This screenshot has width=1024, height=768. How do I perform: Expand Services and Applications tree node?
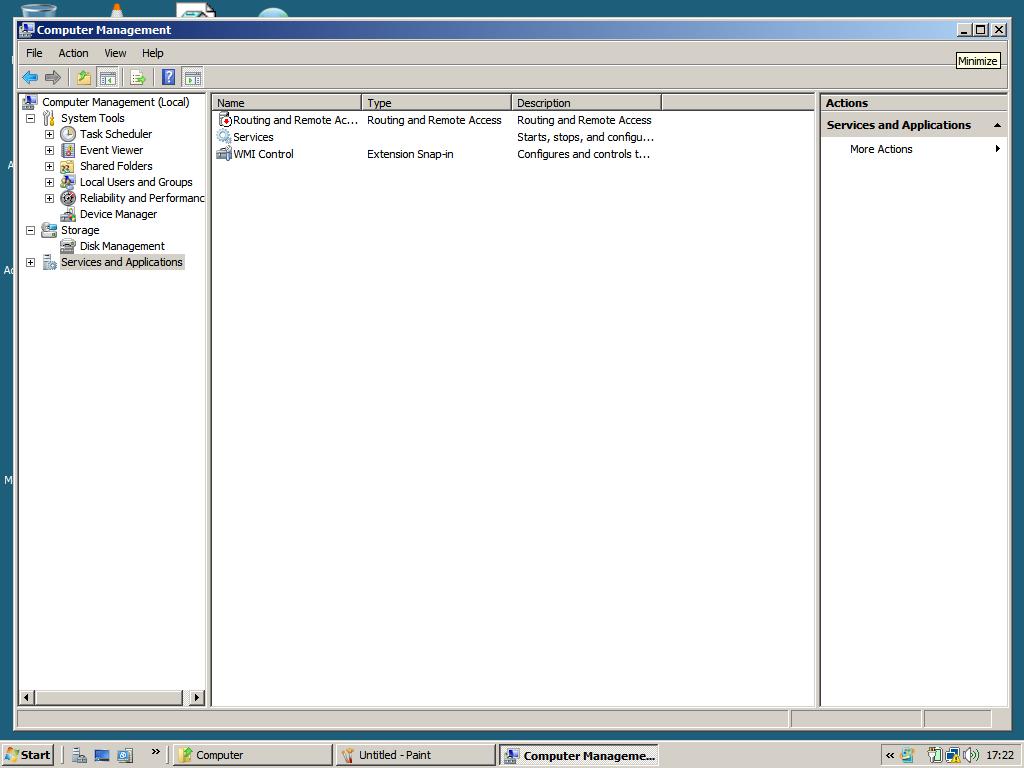click(30, 262)
